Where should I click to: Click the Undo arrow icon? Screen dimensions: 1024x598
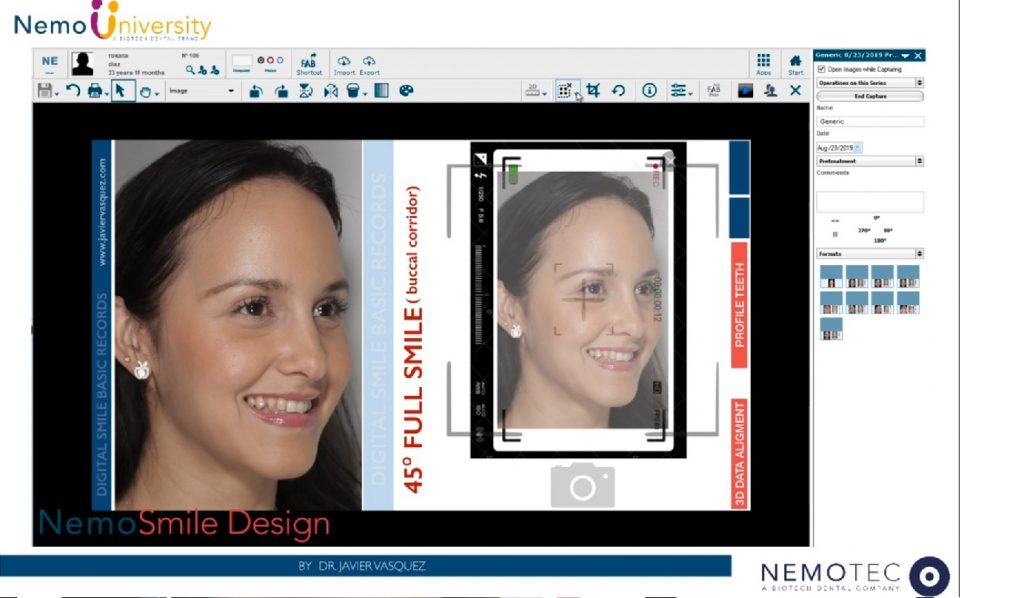72,91
